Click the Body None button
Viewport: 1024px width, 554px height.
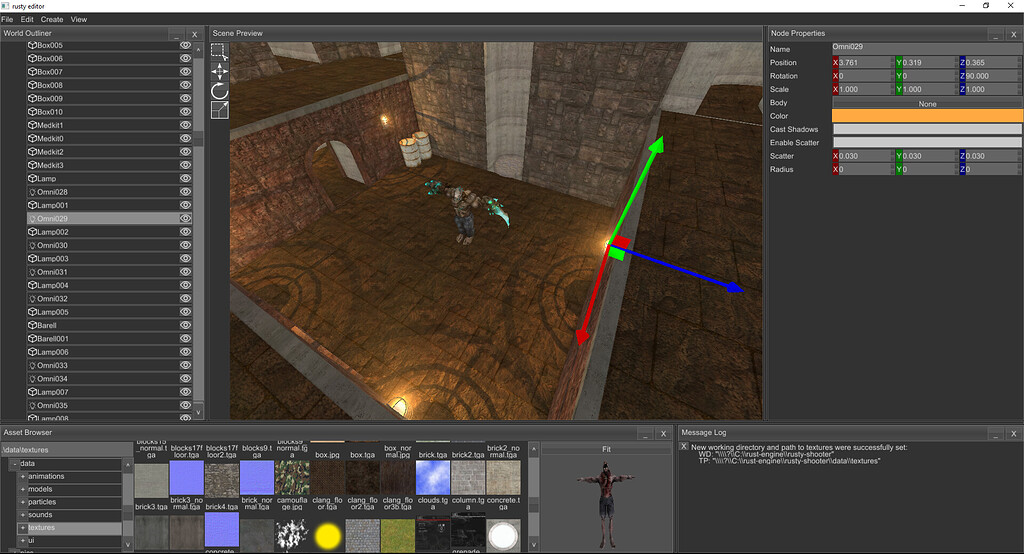(927, 103)
